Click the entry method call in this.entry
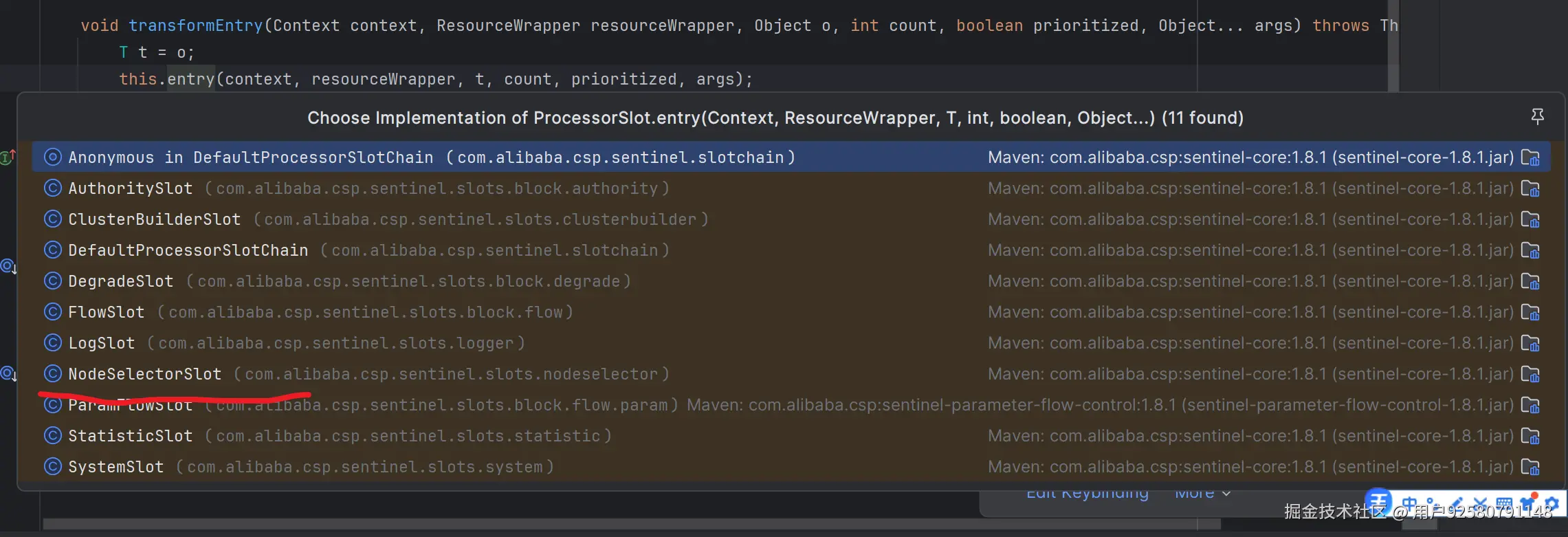1568x537 pixels. (191, 79)
